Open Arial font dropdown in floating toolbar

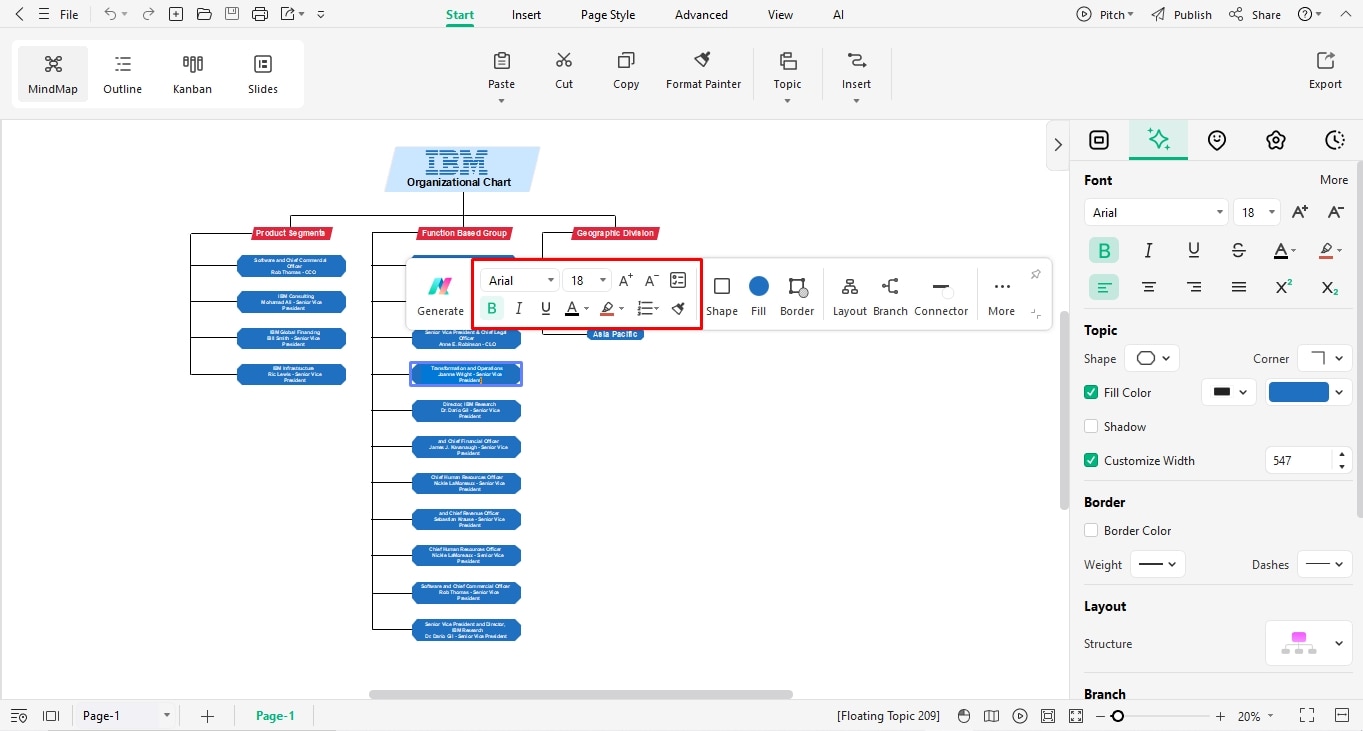519,281
